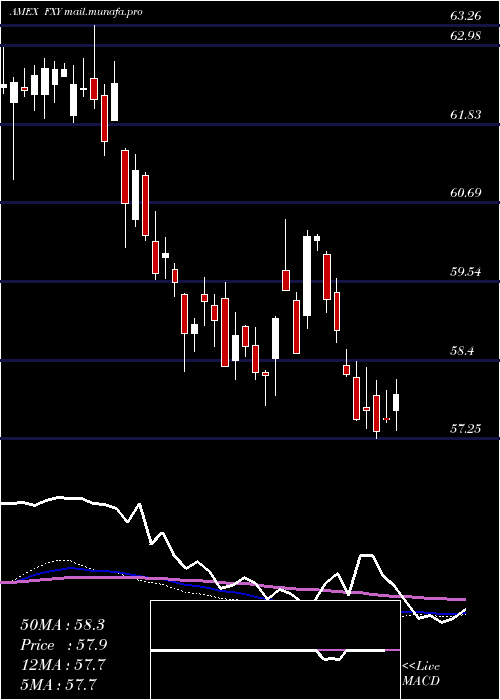
Task: Select the 60.69 price level label
Action: (x=466, y=193)
